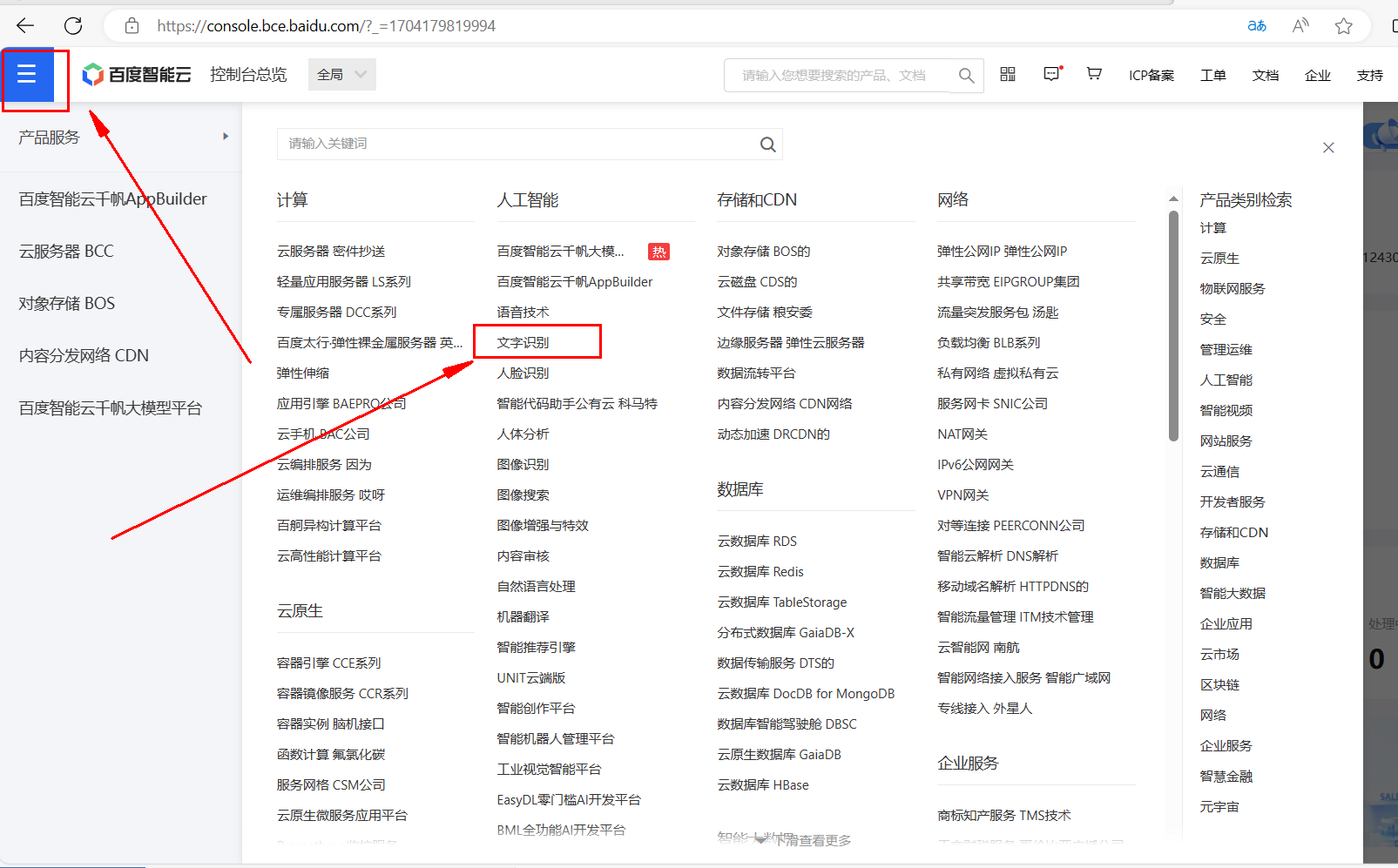The height and width of the screenshot is (868, 1398).
Task: Add page to favorites with the star icon
Action: pyautogui.click(x=1344, y=26)
